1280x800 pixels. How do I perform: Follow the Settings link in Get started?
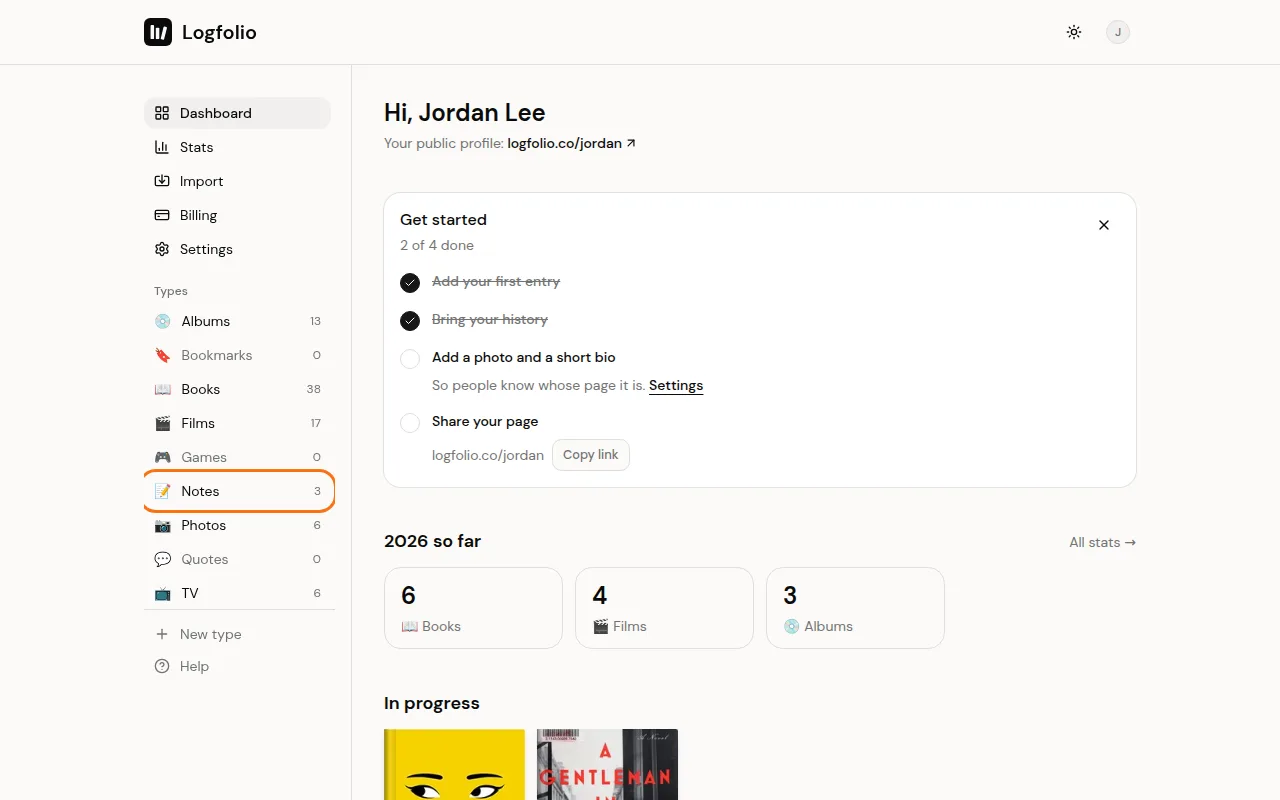[x=676, y=385]
